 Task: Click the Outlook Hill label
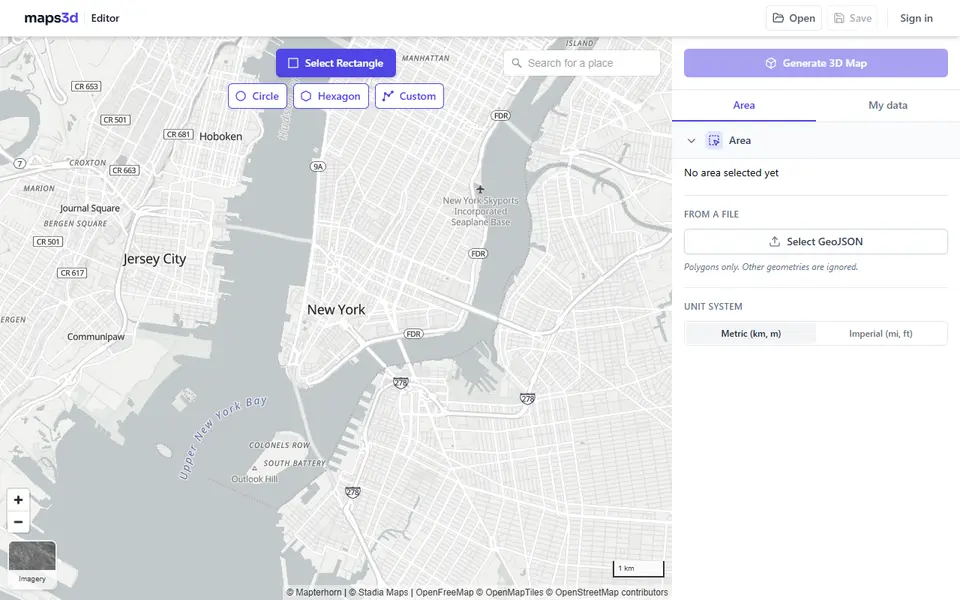click(x=254, y=479)
